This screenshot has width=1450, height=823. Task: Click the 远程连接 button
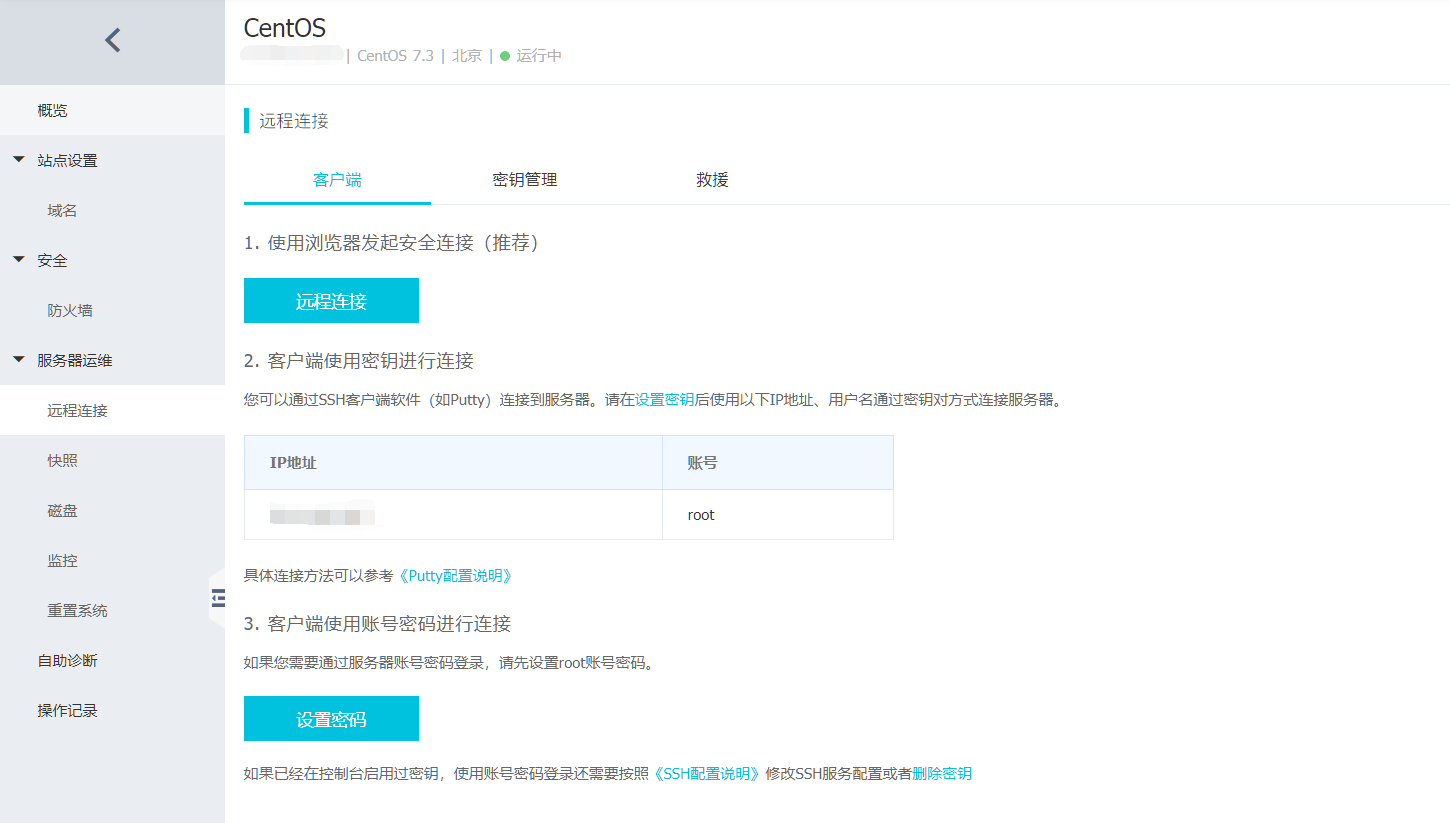(331, 301)
